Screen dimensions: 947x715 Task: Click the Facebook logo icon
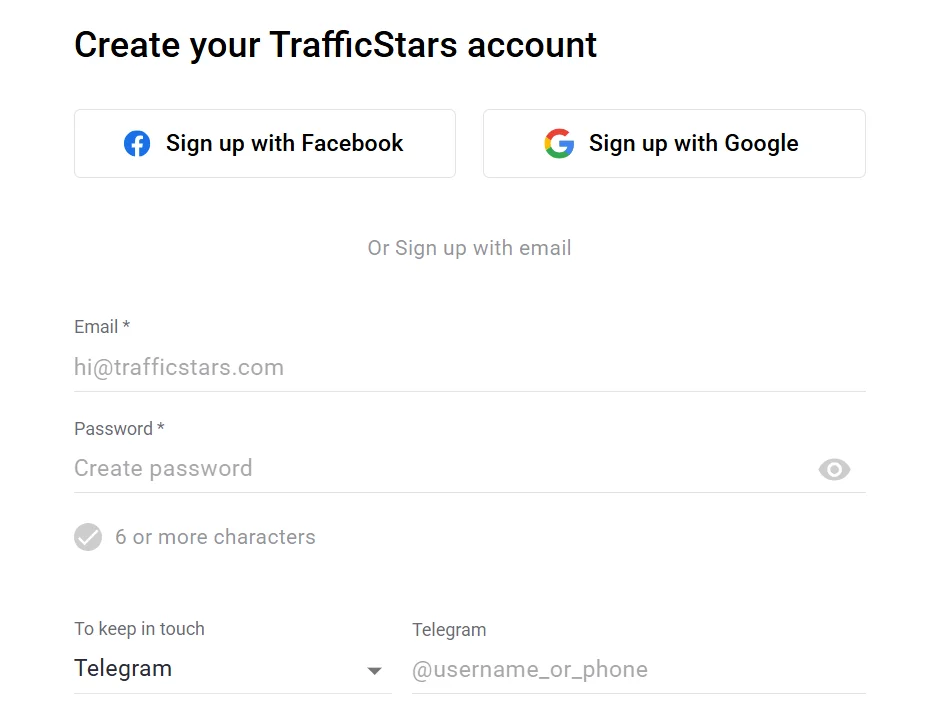[137, 144]
